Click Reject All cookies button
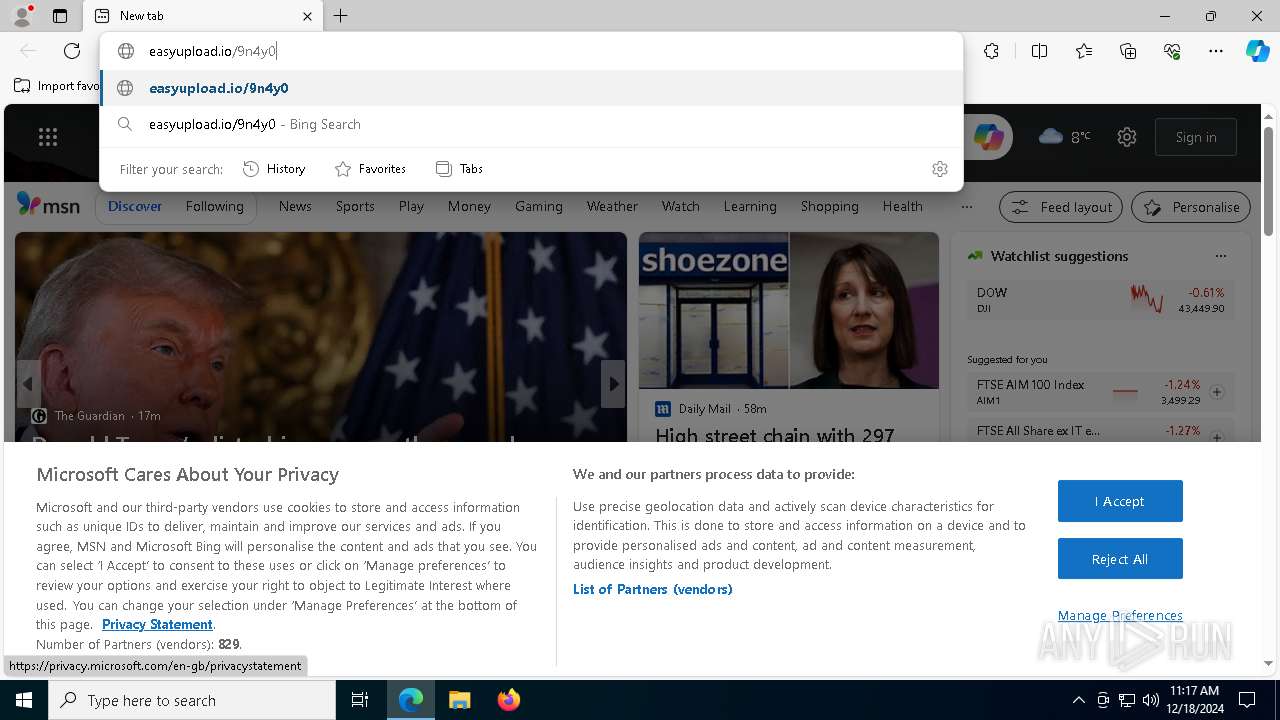This screenshot has height=720, width=1280. coord(1120,559)
